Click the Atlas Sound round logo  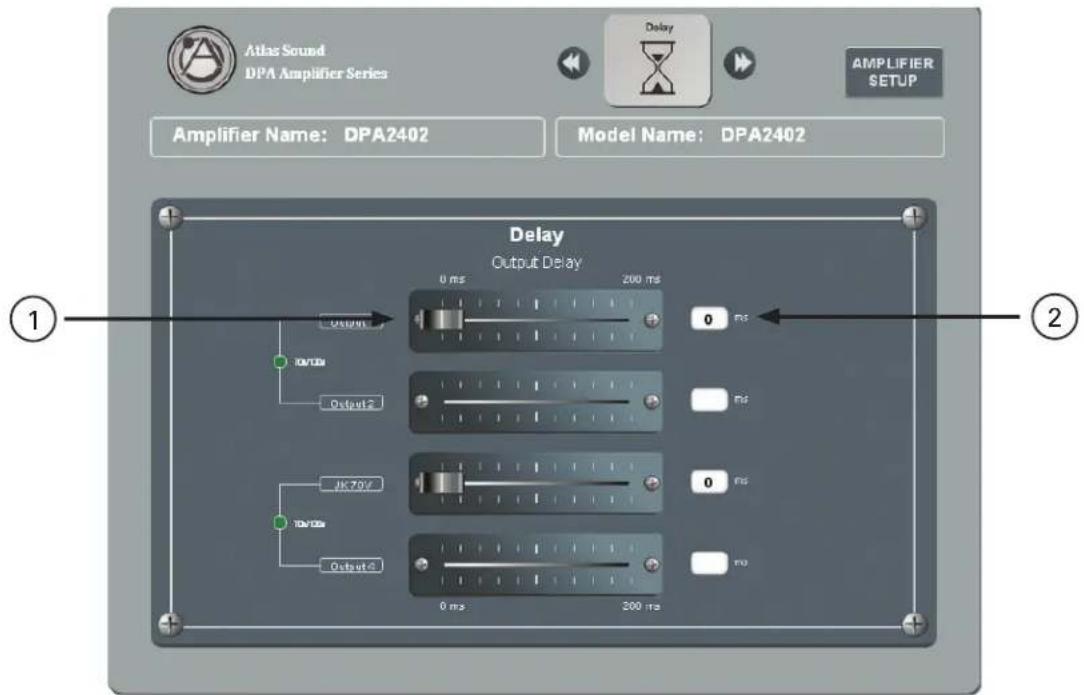pos(201,59)
